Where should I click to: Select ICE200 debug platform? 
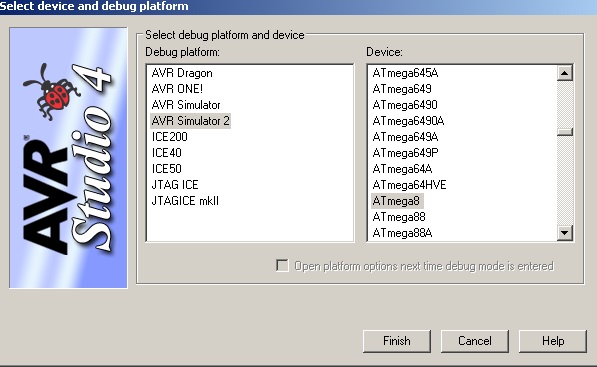coord(169,137)
